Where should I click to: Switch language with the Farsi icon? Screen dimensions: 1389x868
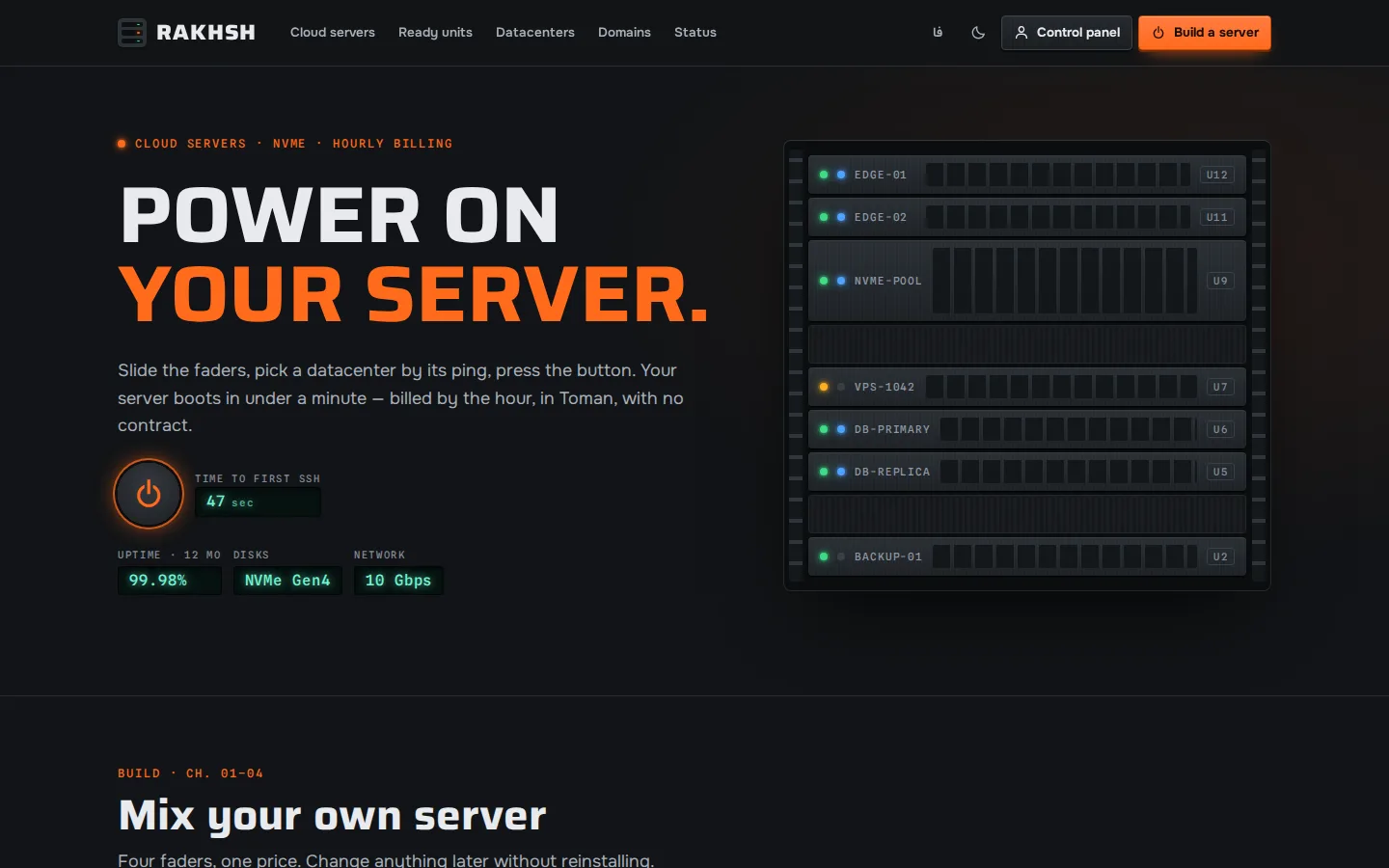938,33
